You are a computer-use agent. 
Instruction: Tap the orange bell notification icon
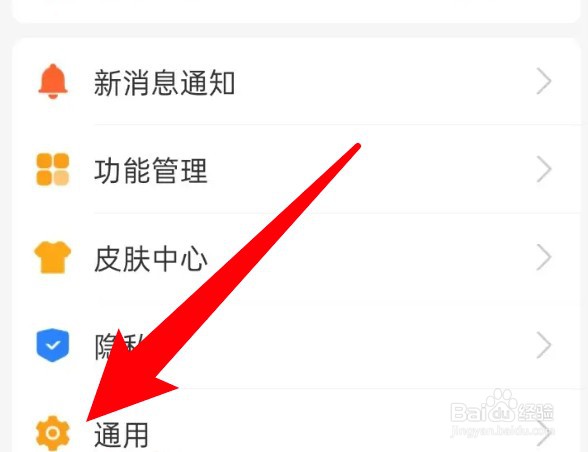coord(53,81)
